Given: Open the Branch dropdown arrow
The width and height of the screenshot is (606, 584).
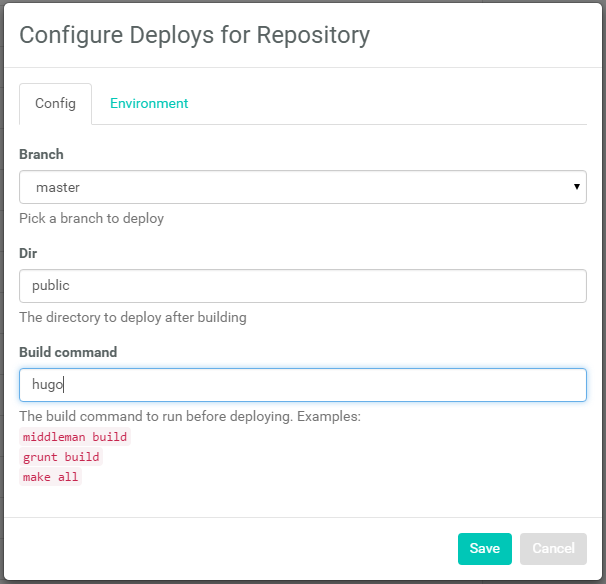Looking at the screenshot, I should coord(577,187).
